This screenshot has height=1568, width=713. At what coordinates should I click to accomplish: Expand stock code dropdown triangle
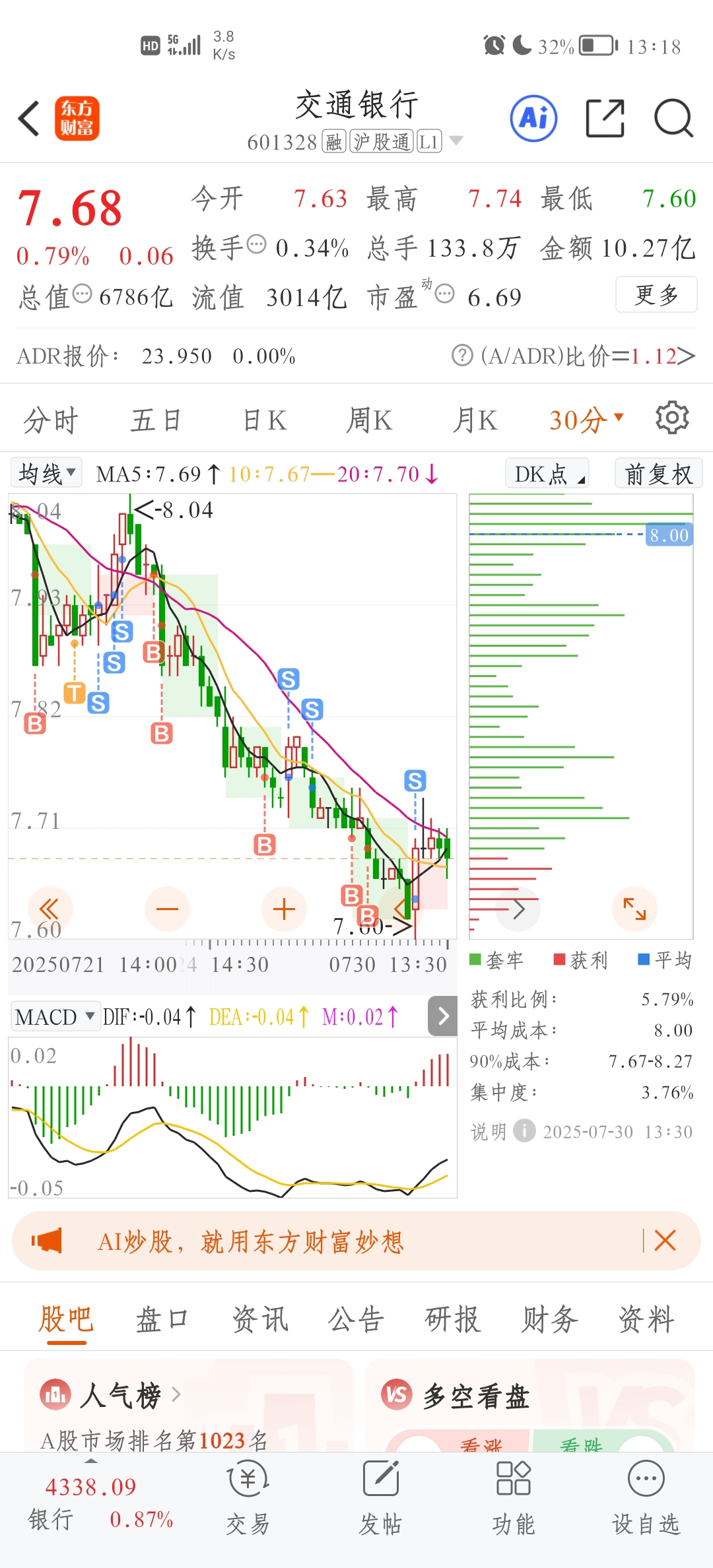(x=456, y=141)
